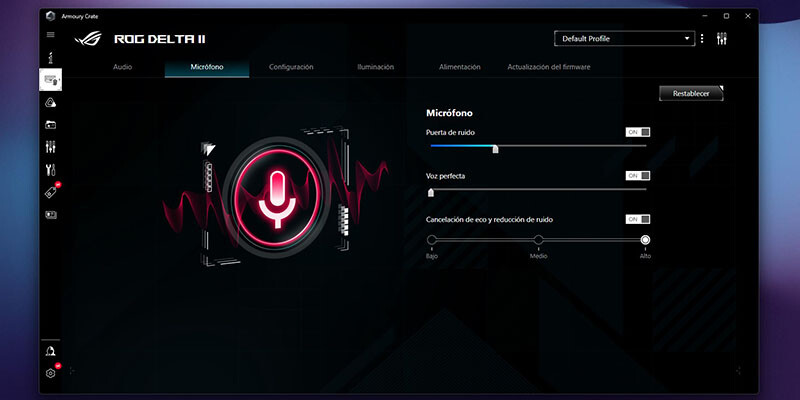The width and height of the screenshot is (800, 400).
Task: Open the equalizer sliders icon at top right
Action: tap(721, 38)
